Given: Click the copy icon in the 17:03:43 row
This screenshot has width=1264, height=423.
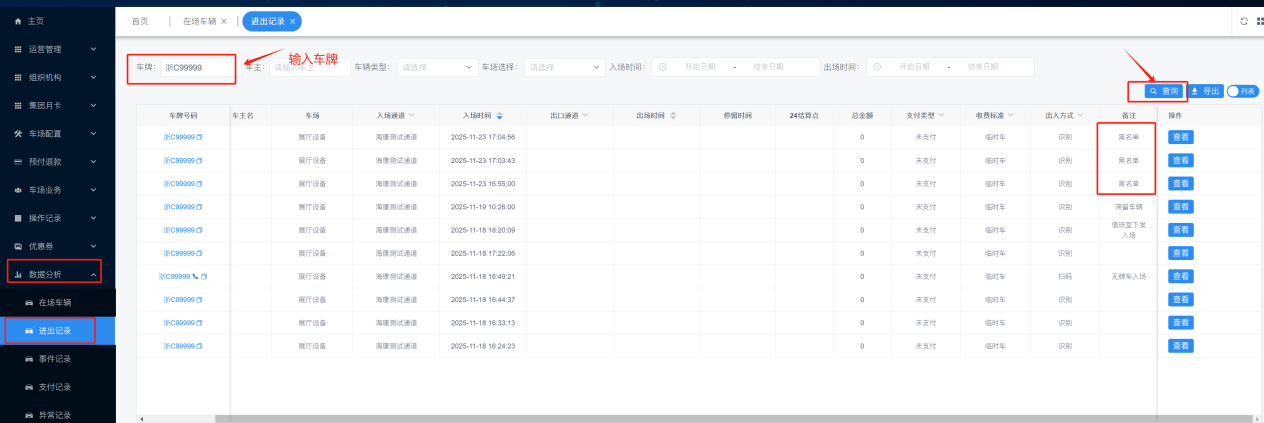Looking at the screenshot, I should coord(199,160).
